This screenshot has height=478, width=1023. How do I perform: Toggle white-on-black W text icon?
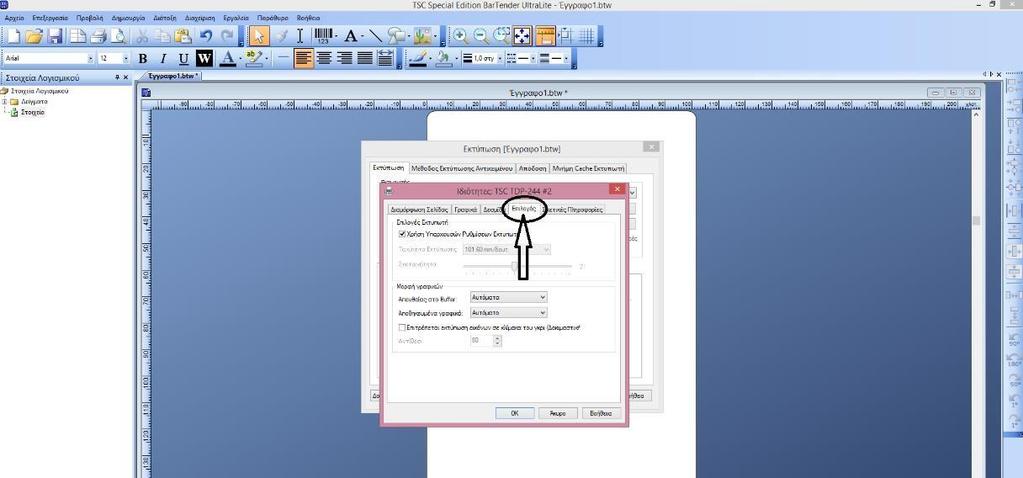pos(204,59)
